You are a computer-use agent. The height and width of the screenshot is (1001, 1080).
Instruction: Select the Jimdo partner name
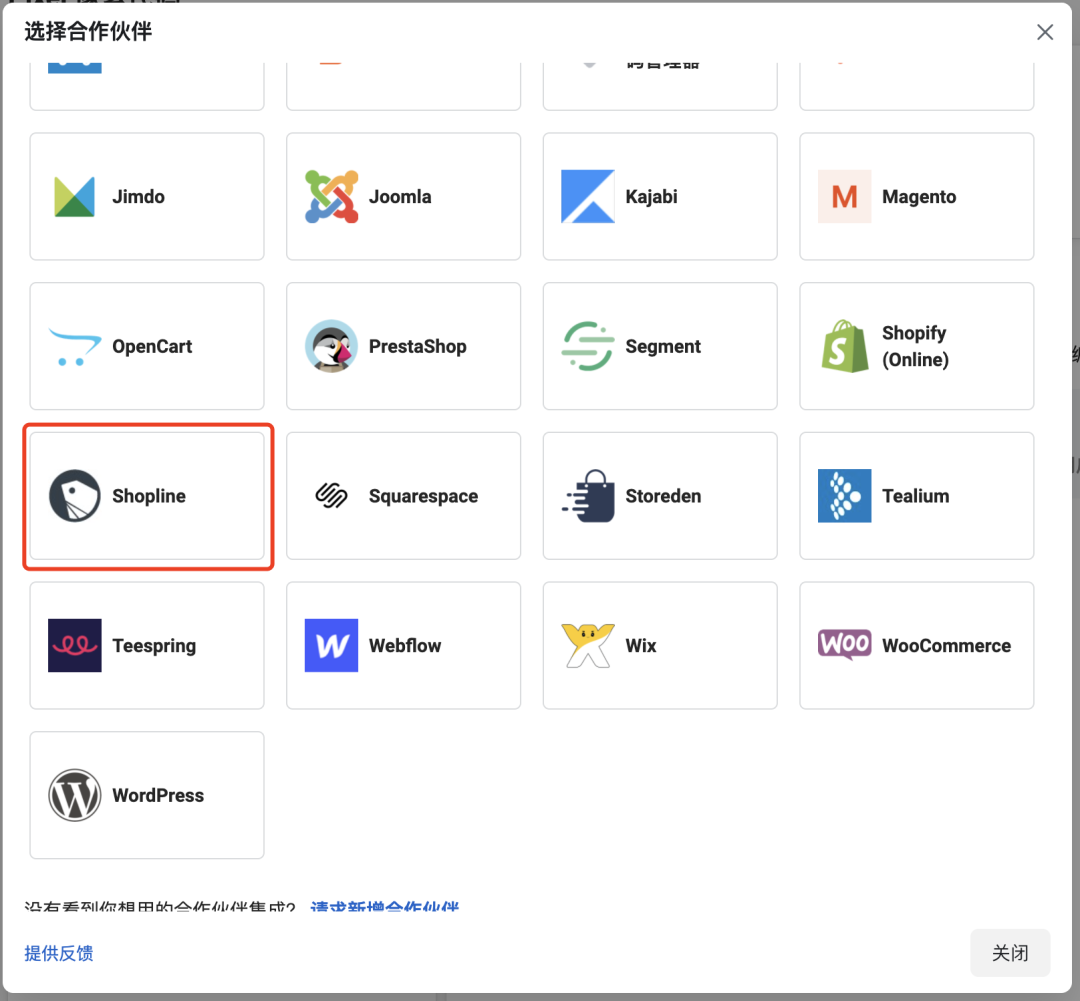[138, 197]
